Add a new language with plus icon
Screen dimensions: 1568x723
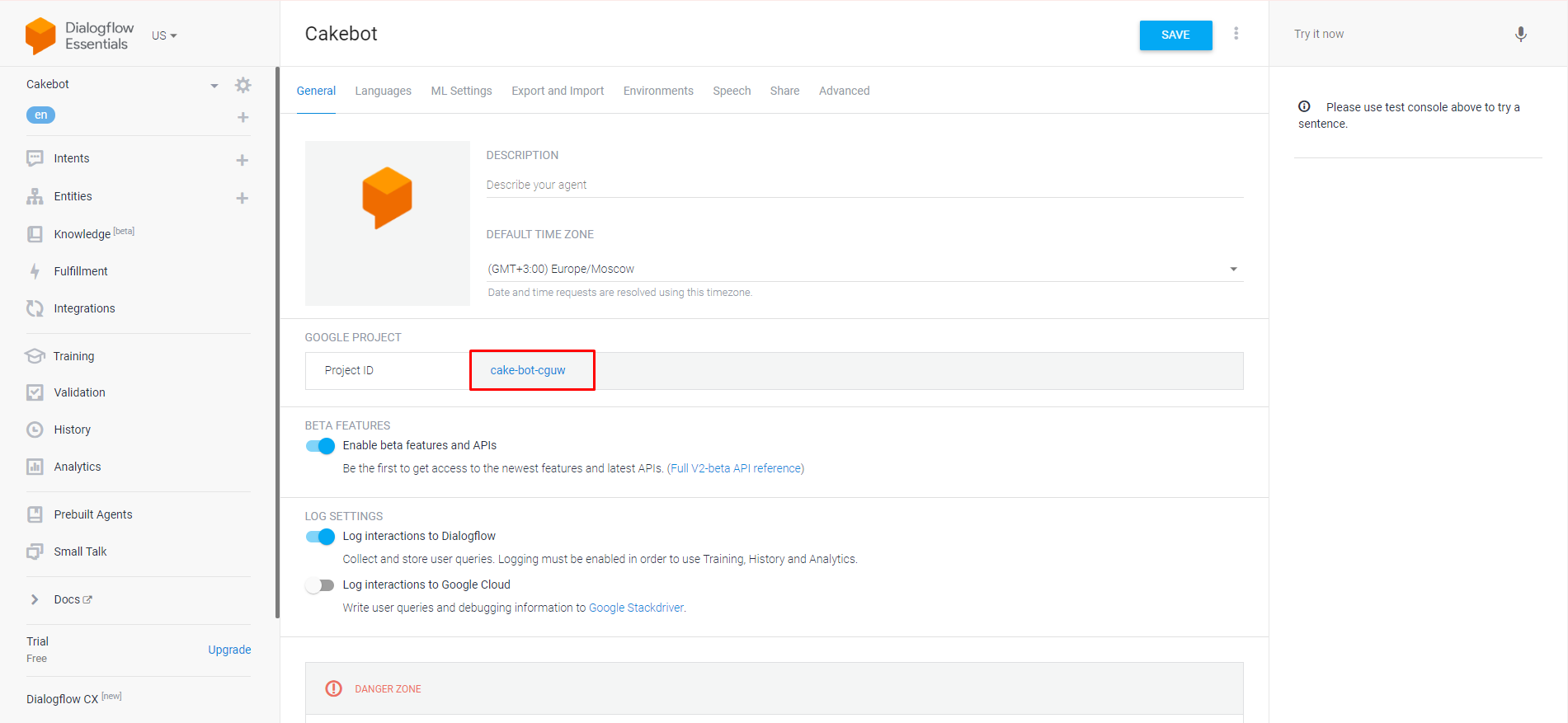242,117
